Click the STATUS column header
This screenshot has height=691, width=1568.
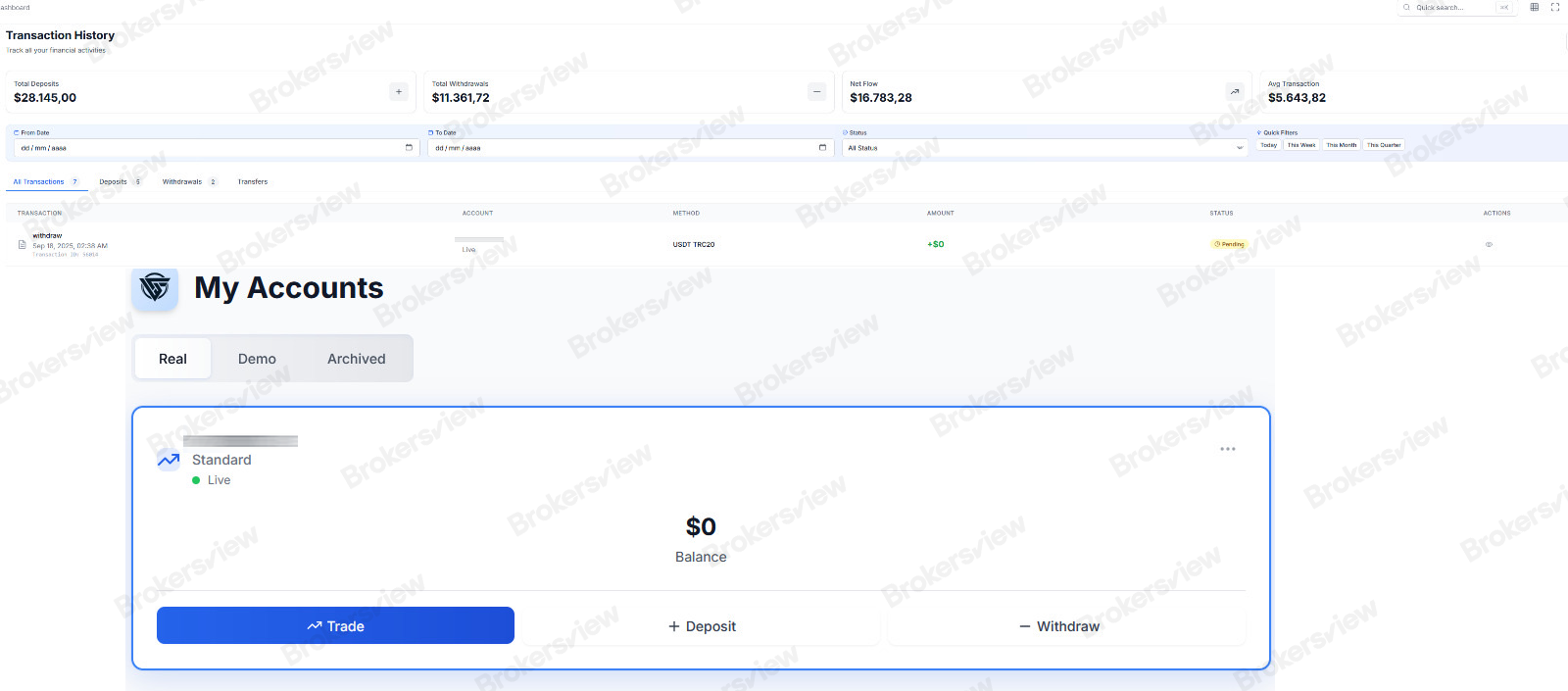point(1221,213)
